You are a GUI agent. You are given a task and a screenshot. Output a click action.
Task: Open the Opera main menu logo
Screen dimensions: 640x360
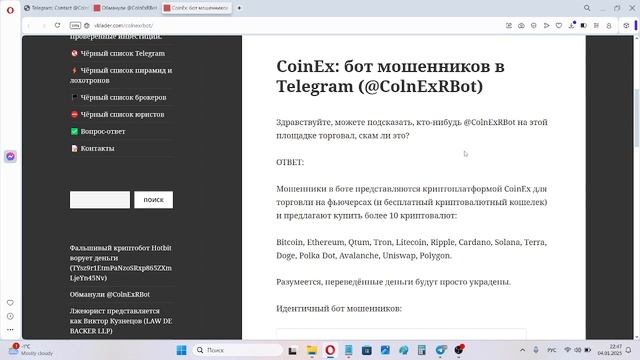10,10
